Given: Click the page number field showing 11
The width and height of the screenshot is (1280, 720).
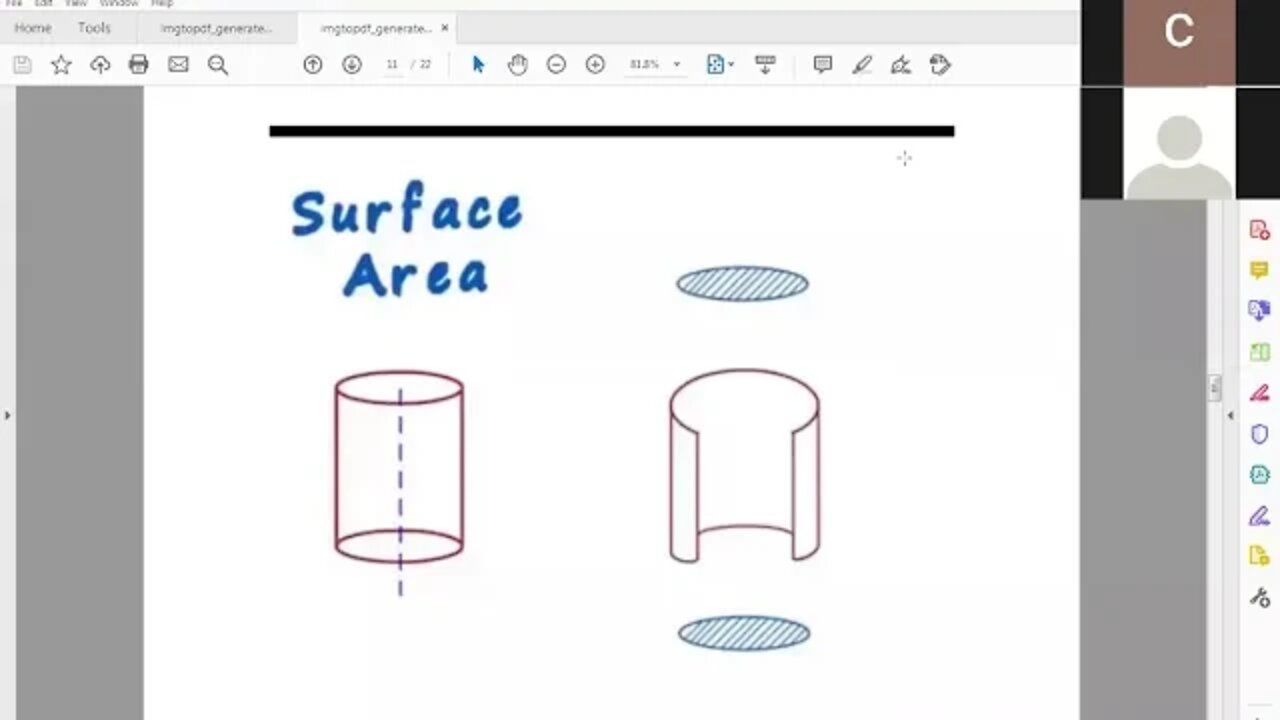Looking at the screenshot, I should coord(392,65).
